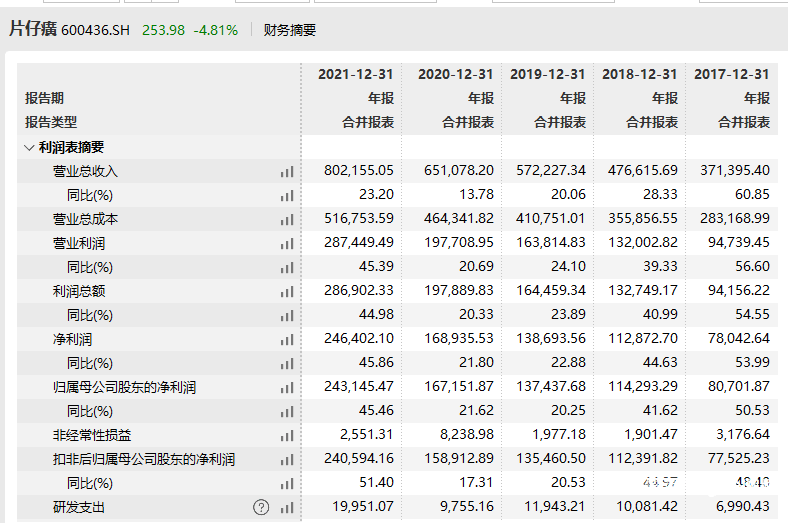The height and width of the screenshot is (523, 788).
Task: Open chart icon for 归属母公司股东的净利润
Action: click(x=287, y=388)
